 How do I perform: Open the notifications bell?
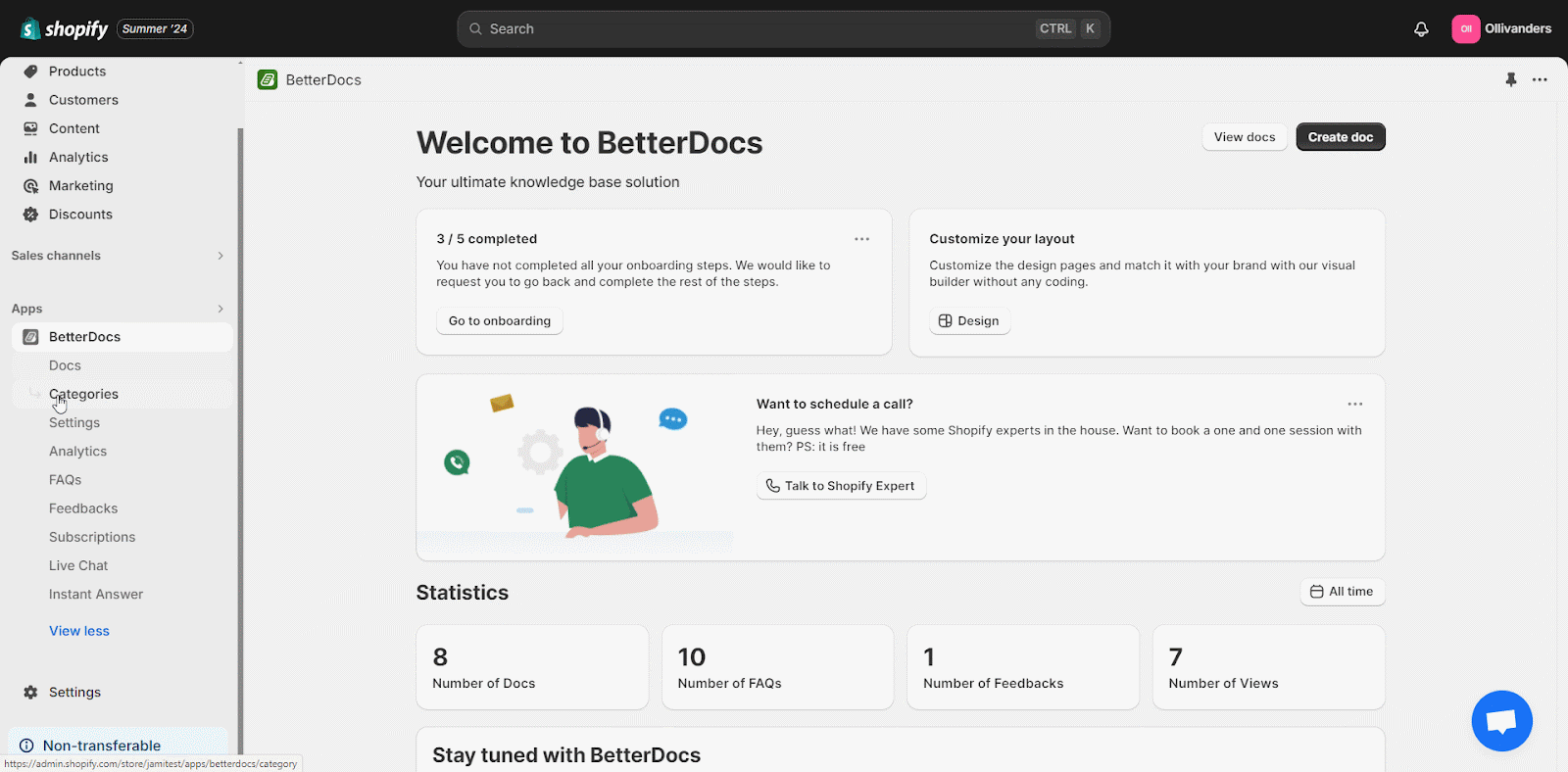1421,28
